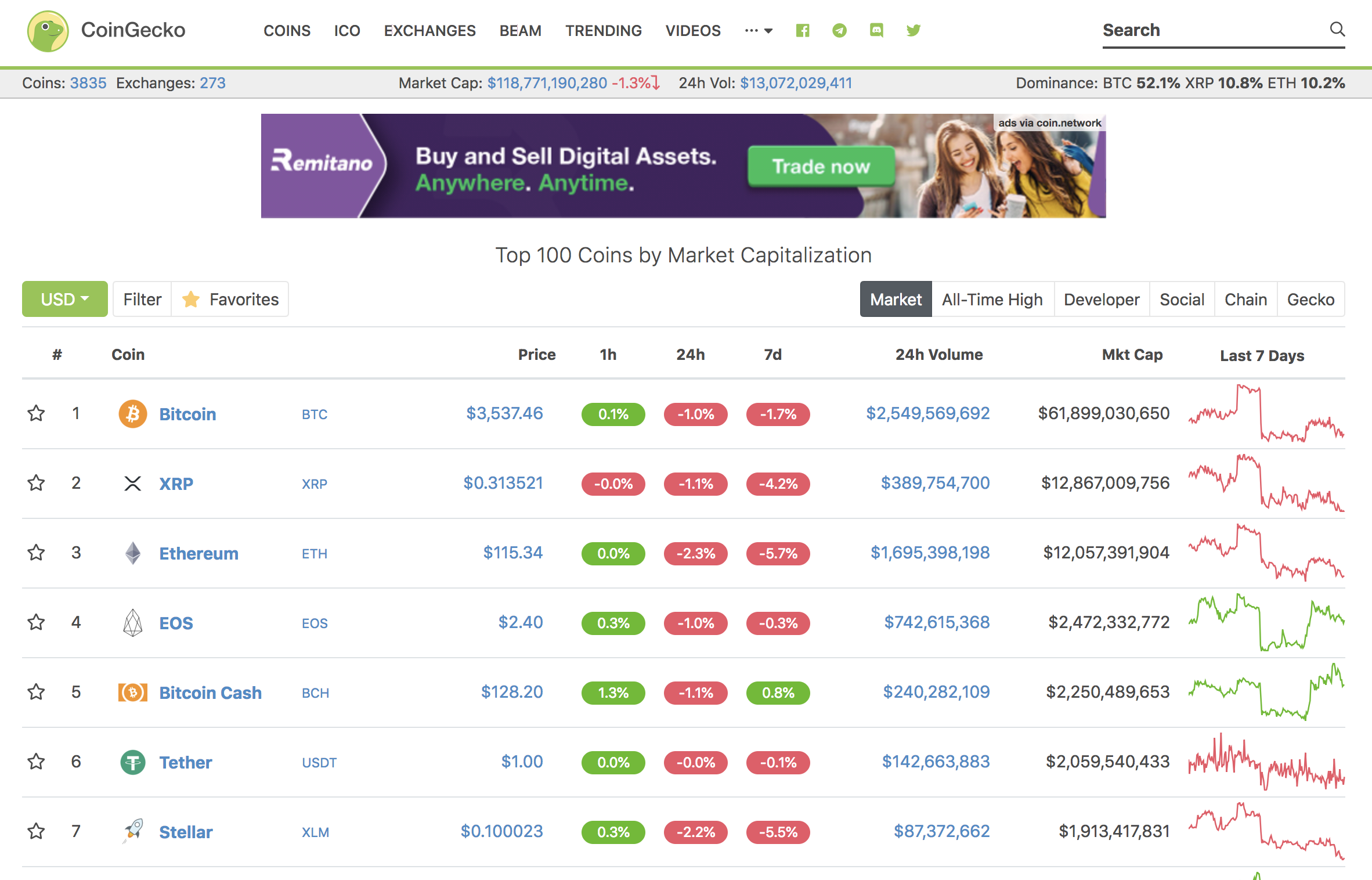Switch to the All-Time High tab

992,299
